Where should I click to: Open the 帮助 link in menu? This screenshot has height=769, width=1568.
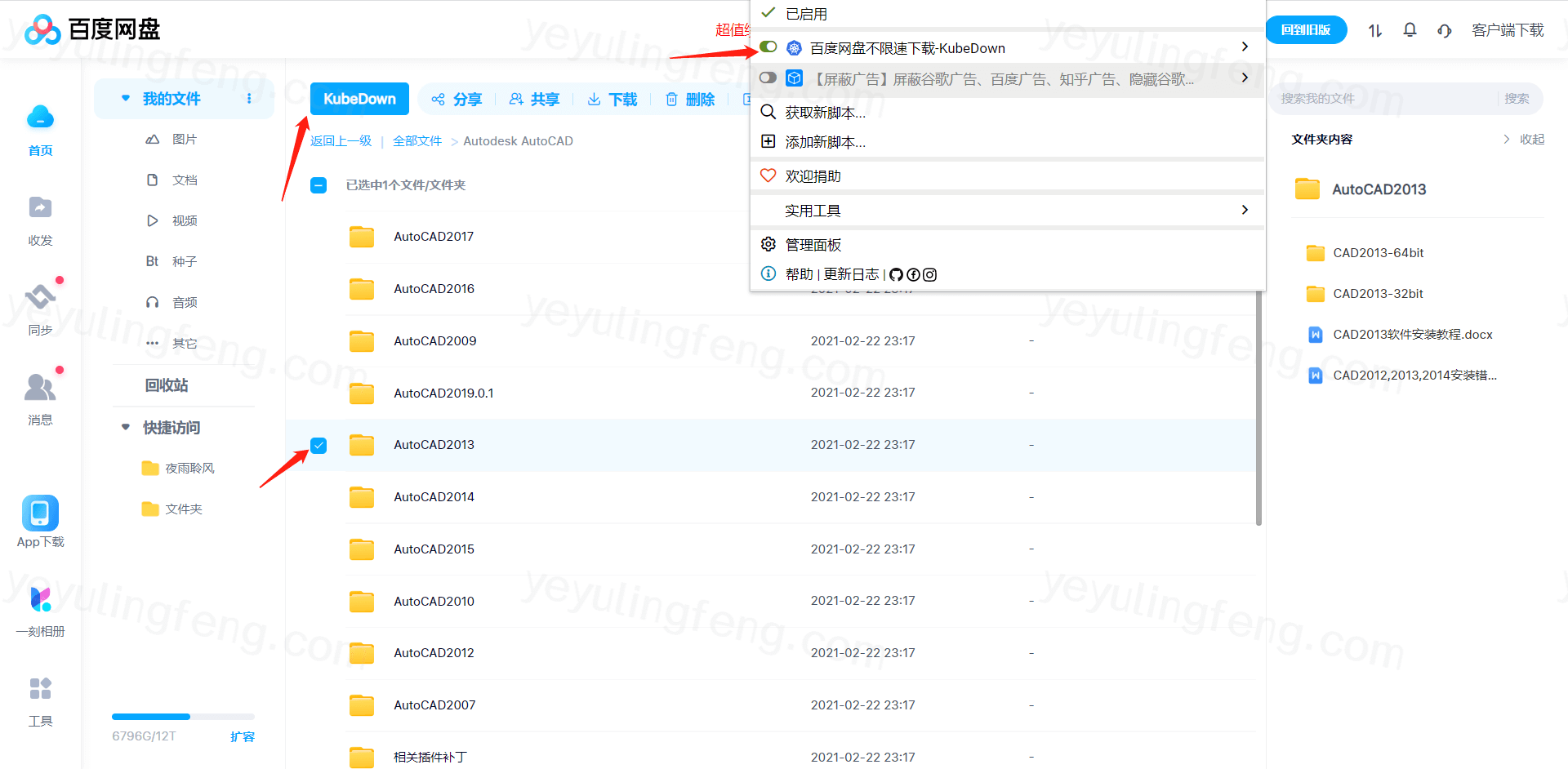click(x=800, y=275)
